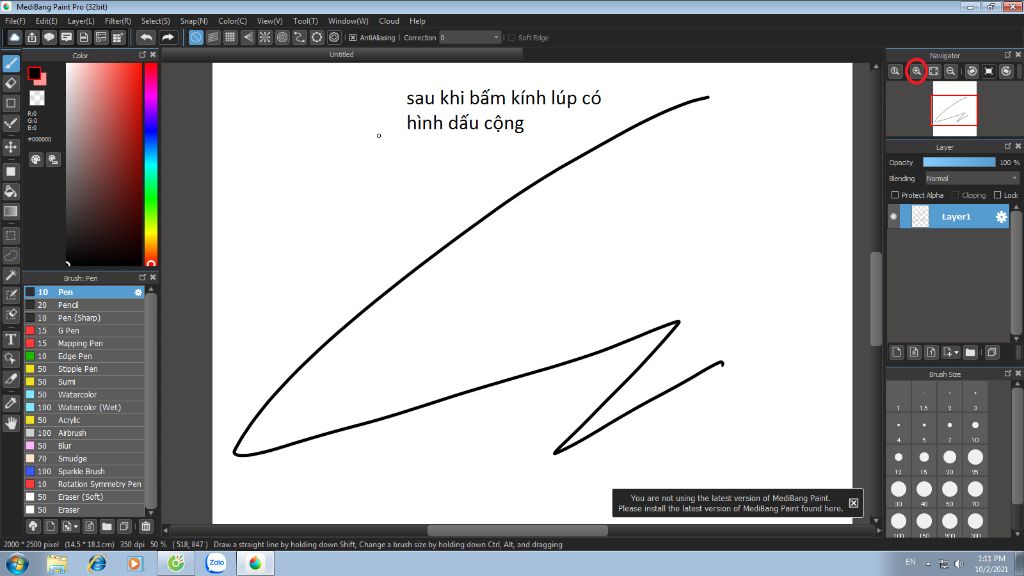This screenshot has height=576, width=1024.
Task: Open the Correction dropdown
Action: tap(470, 38)
